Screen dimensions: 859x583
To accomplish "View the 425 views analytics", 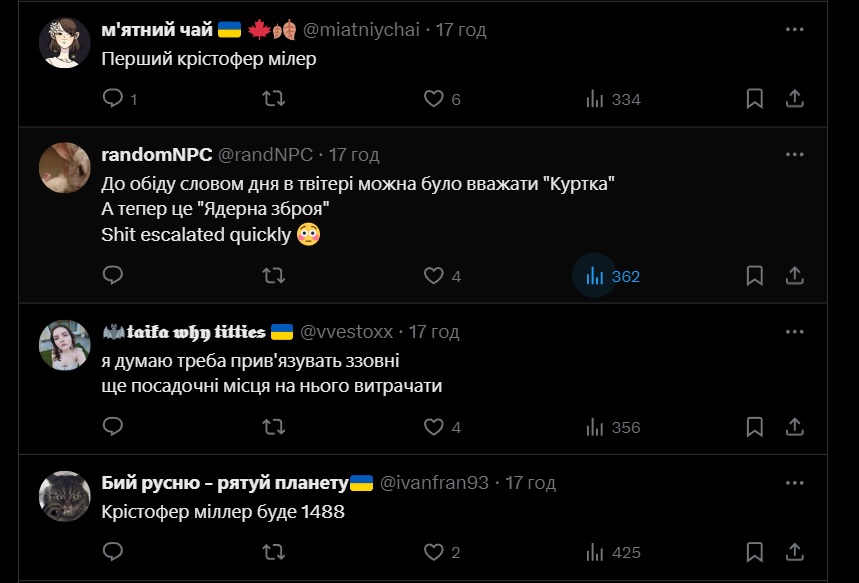I will pos(613,552).
